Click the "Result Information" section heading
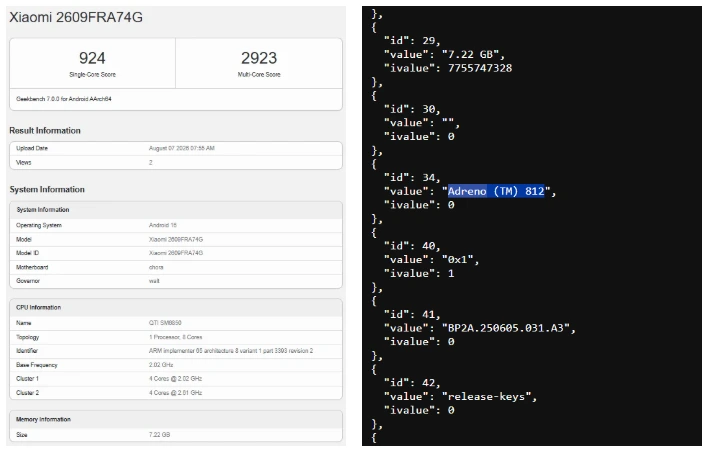 pos(45,130)
